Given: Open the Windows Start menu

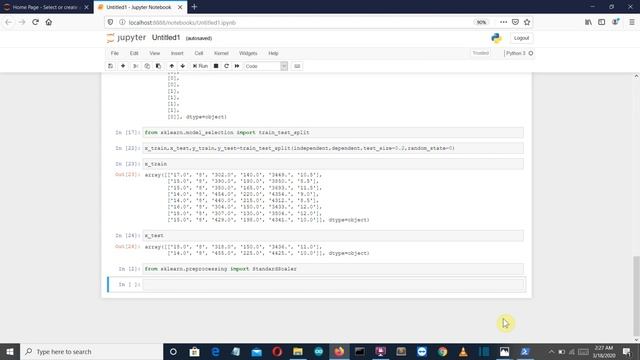Looking at the screenshot, I should coord(10,351).
